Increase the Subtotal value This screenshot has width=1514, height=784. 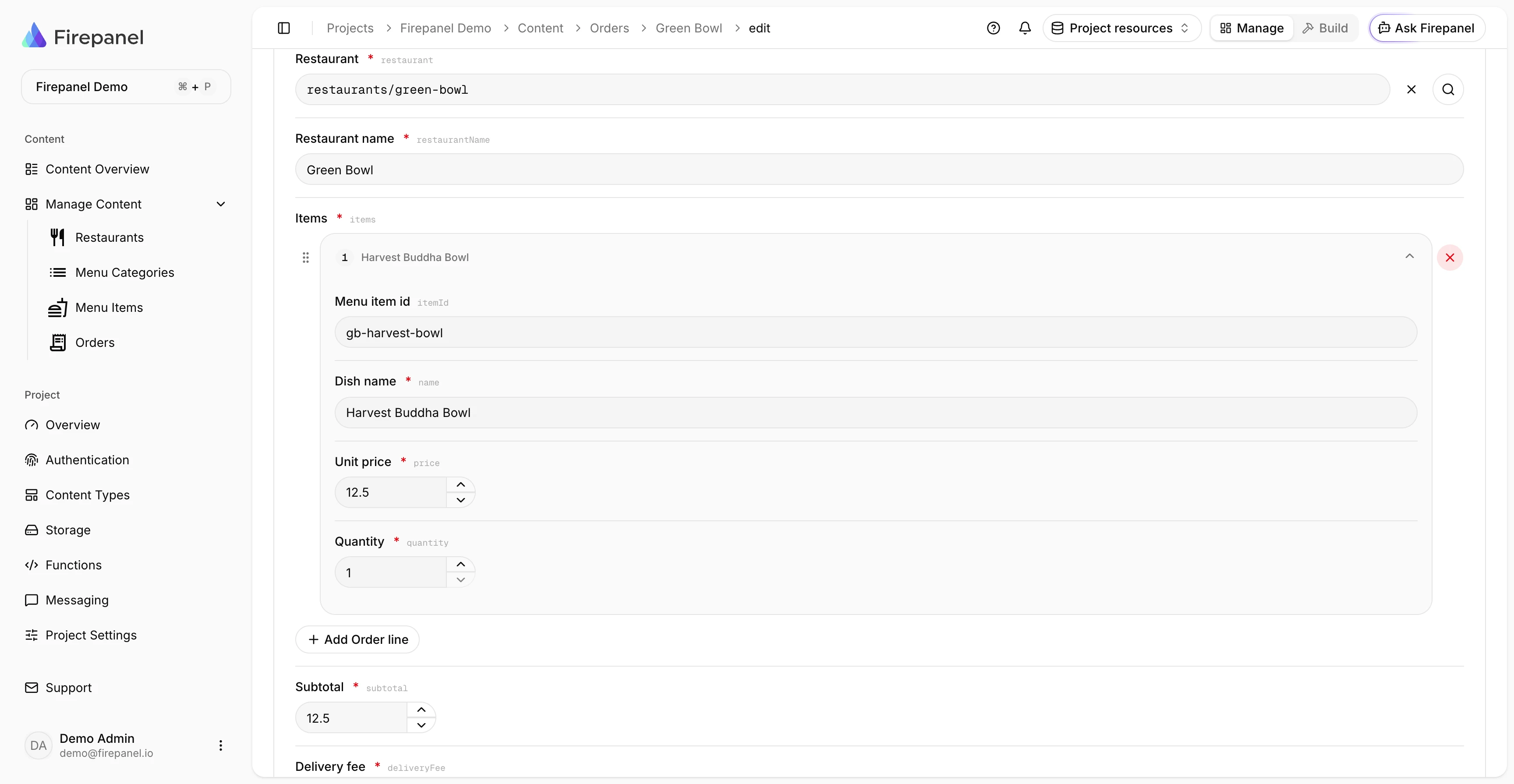(421, 710)
